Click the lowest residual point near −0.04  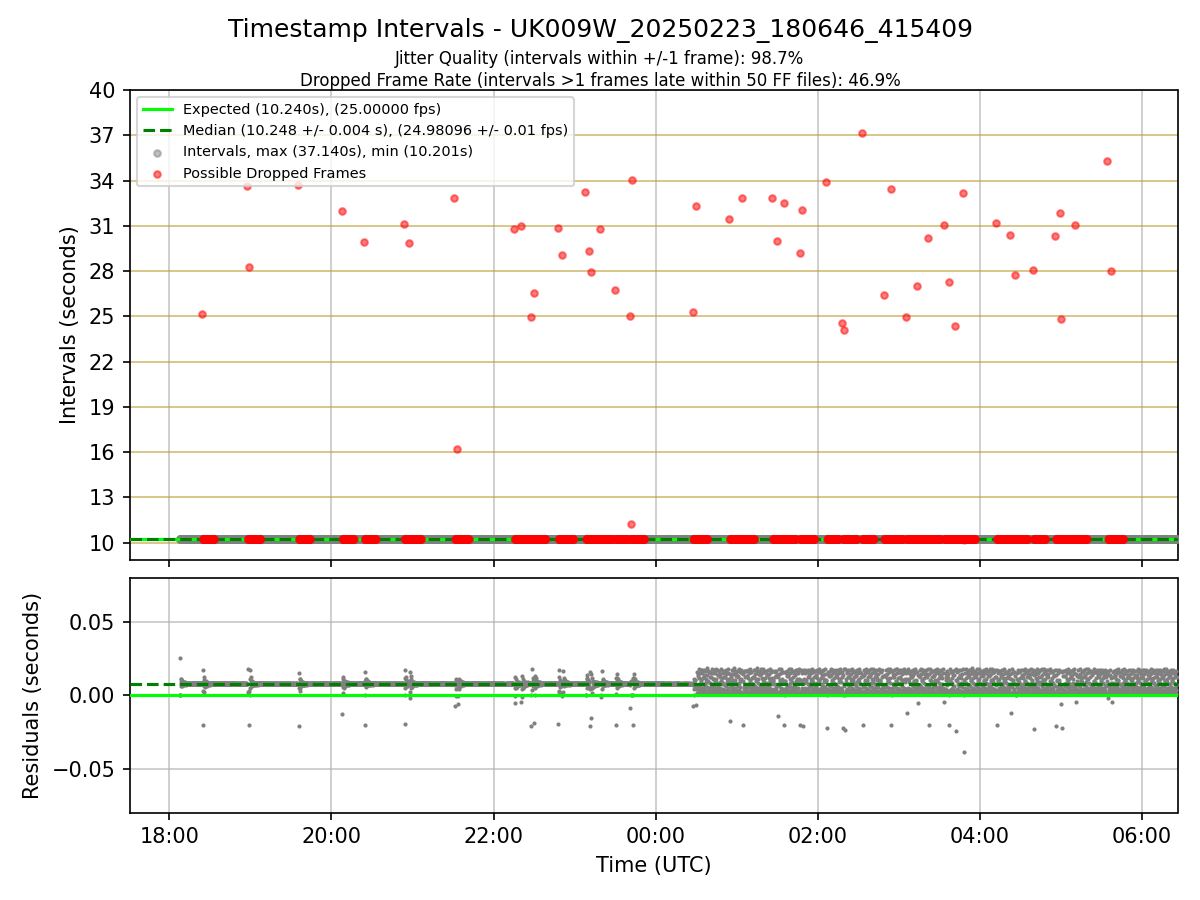click(x=964, y=752)
